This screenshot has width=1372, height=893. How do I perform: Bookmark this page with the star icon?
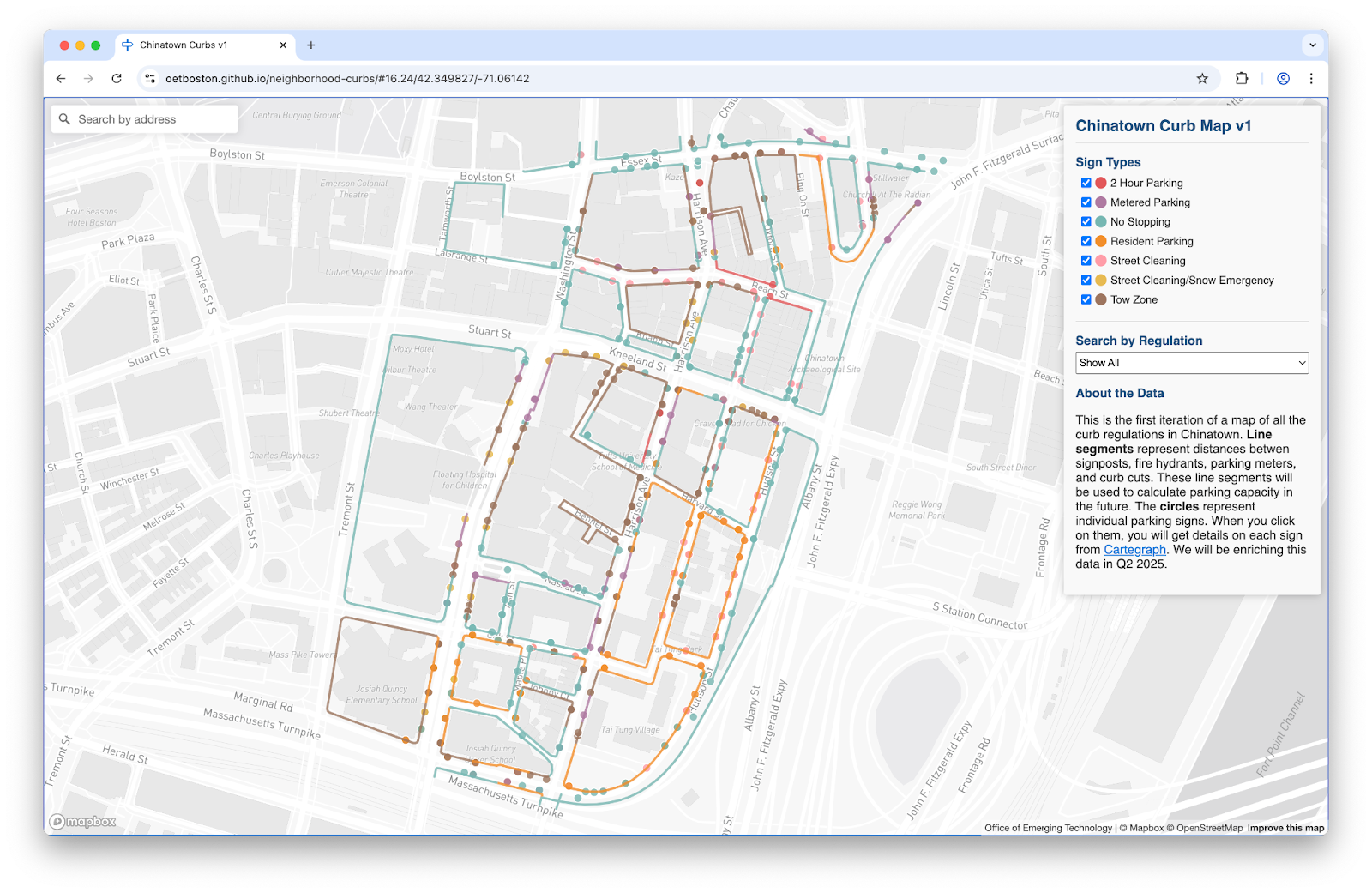1200,78
